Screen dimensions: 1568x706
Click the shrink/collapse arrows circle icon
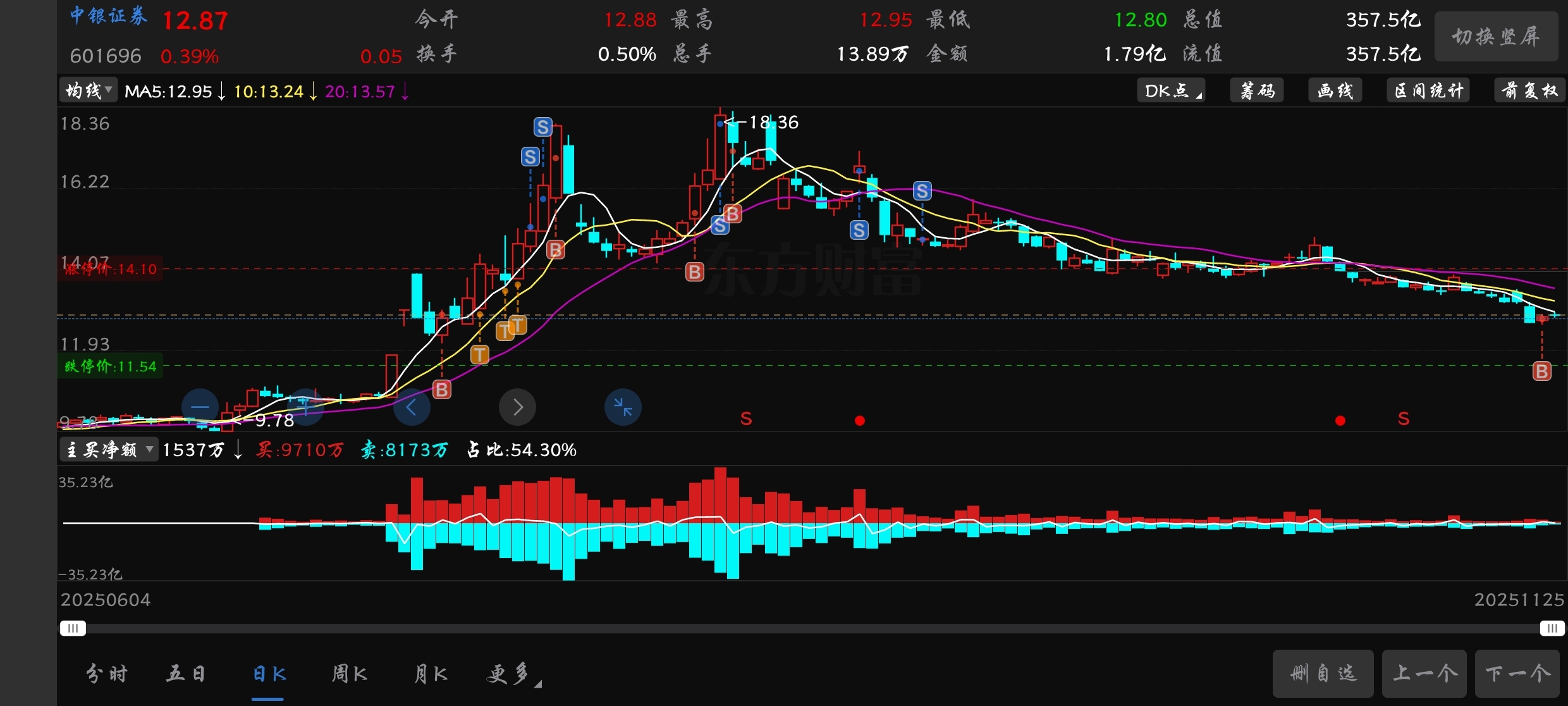tap(623, 407)
